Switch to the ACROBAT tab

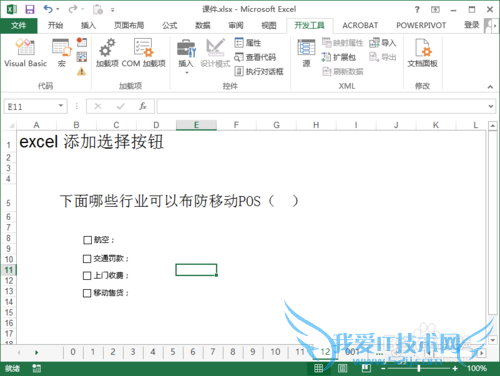coord(360,25)
